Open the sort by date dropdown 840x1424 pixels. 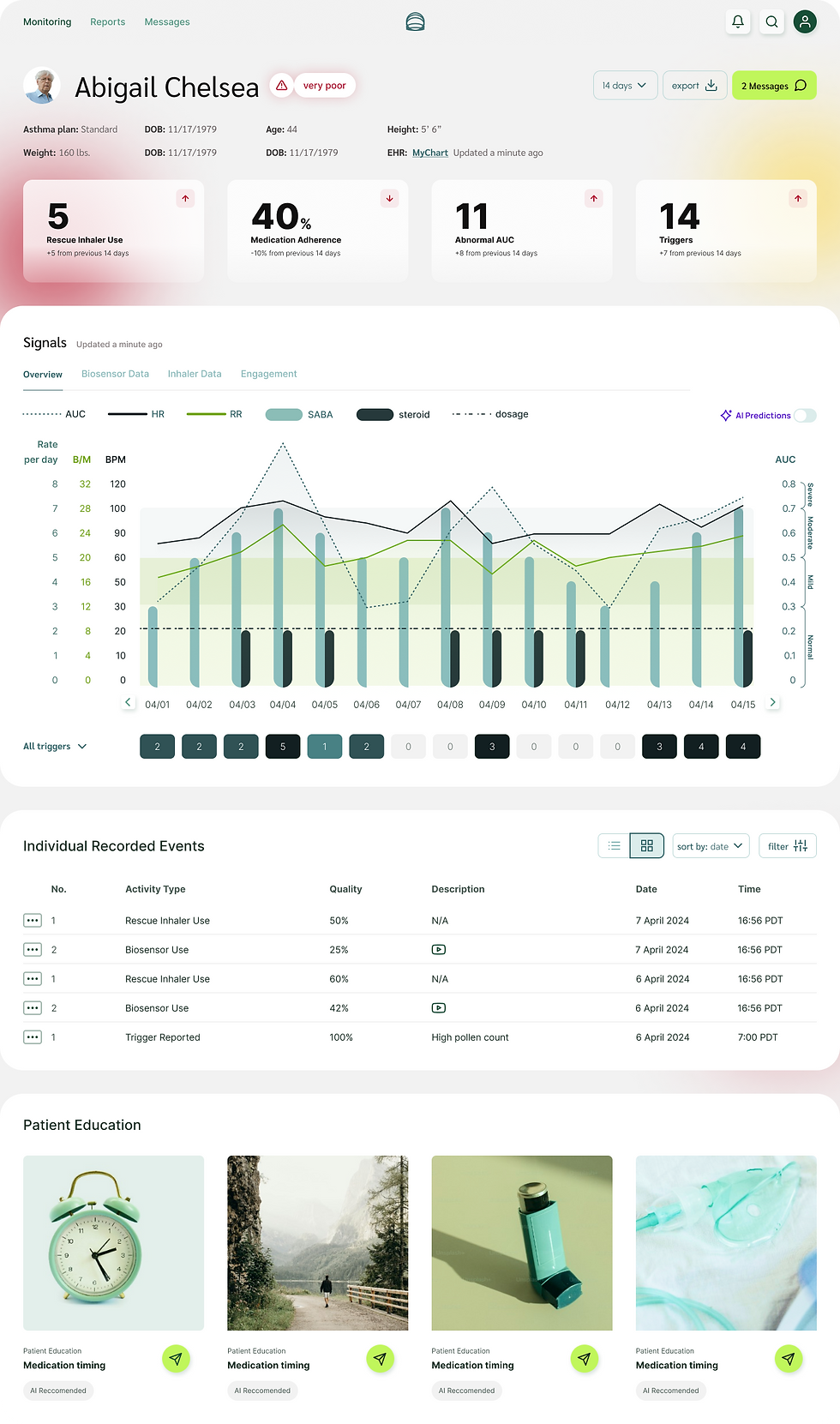point(711,845)
